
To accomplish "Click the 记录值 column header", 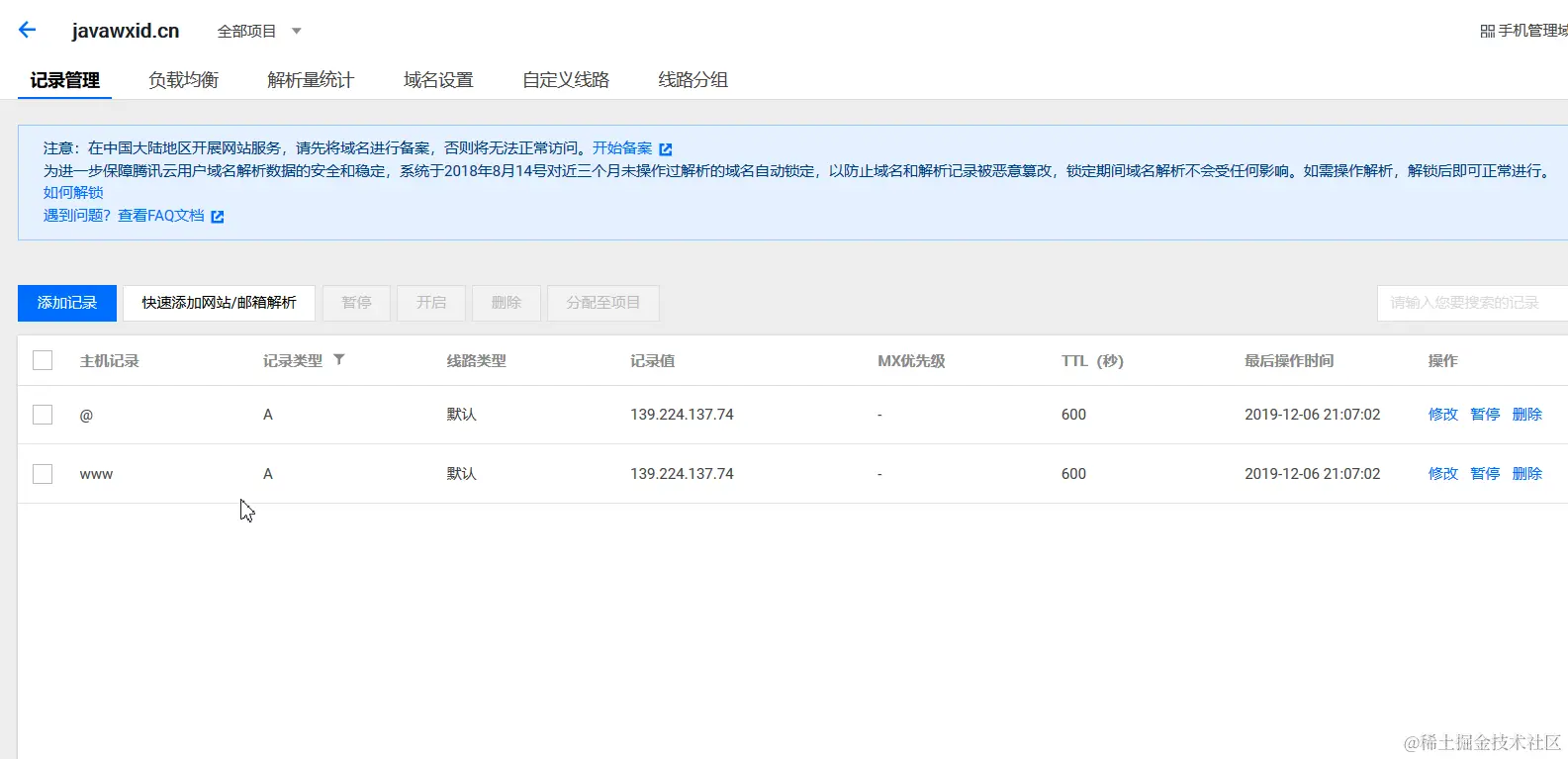I will click(x=653, y=361).
